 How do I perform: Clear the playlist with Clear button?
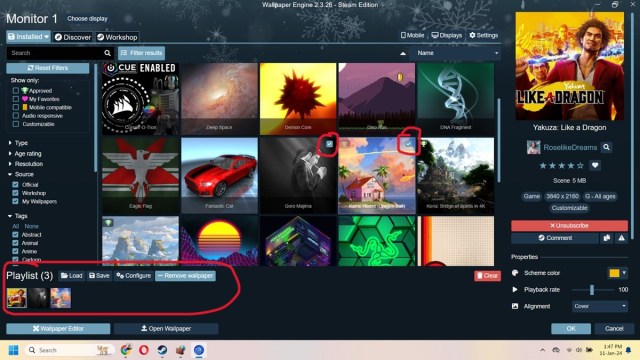tap(487, 276)
